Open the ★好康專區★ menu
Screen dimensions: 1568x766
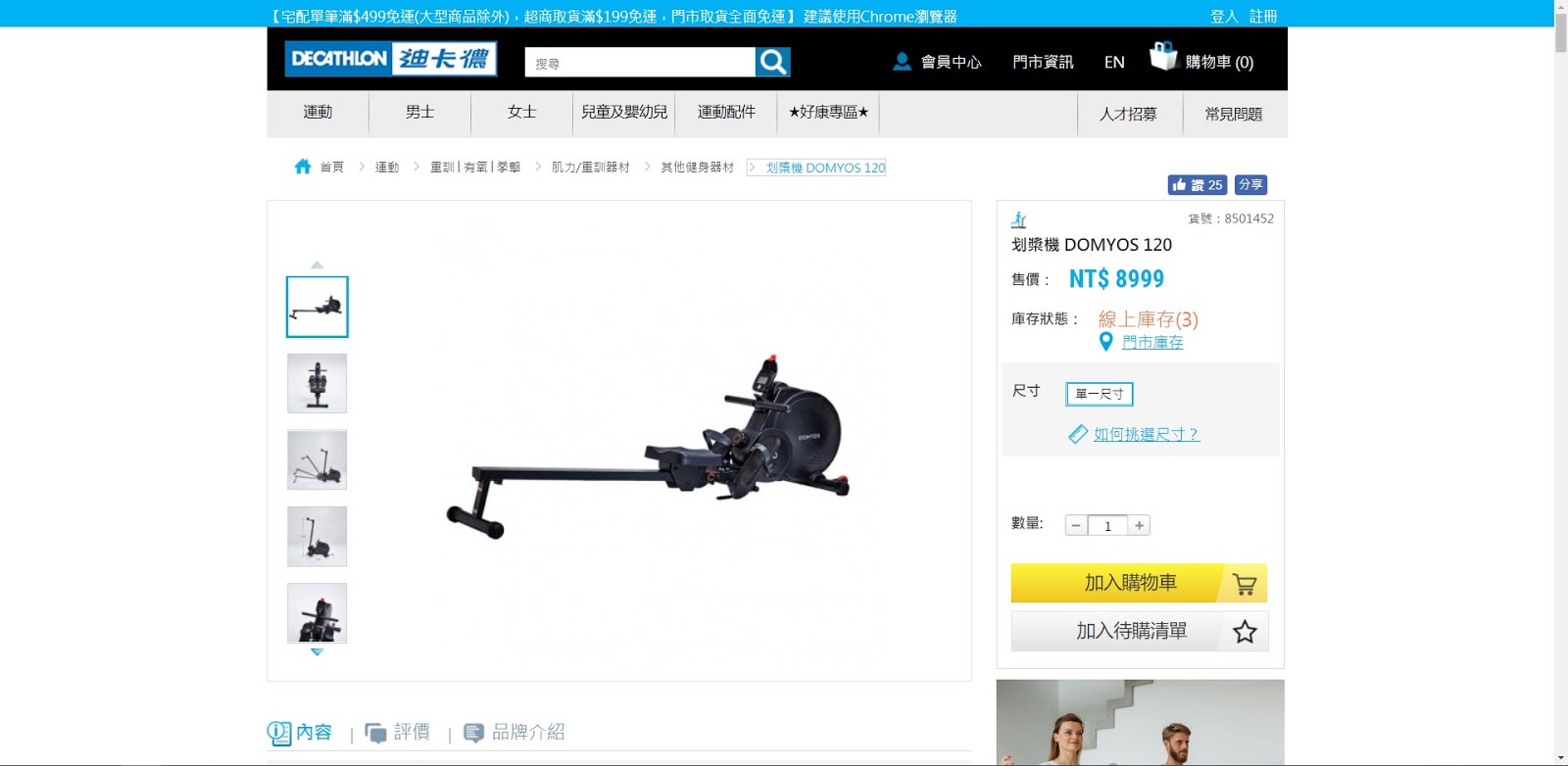tap(828, 113)
